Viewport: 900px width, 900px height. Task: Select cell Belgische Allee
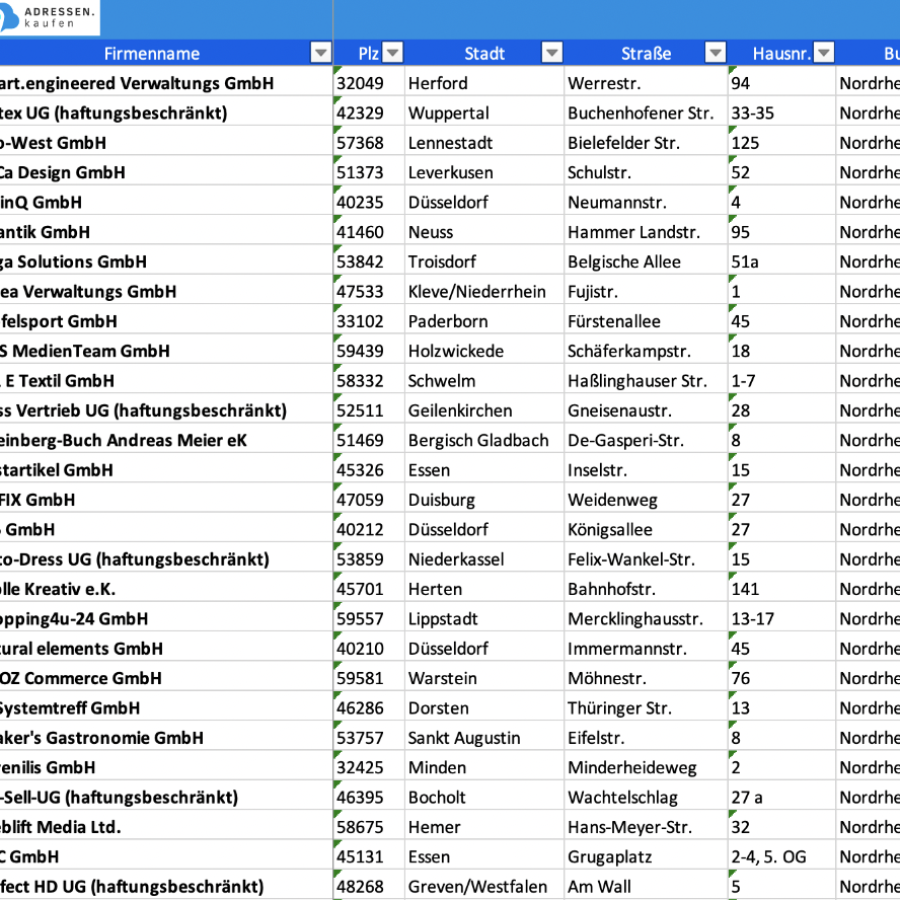646,262
